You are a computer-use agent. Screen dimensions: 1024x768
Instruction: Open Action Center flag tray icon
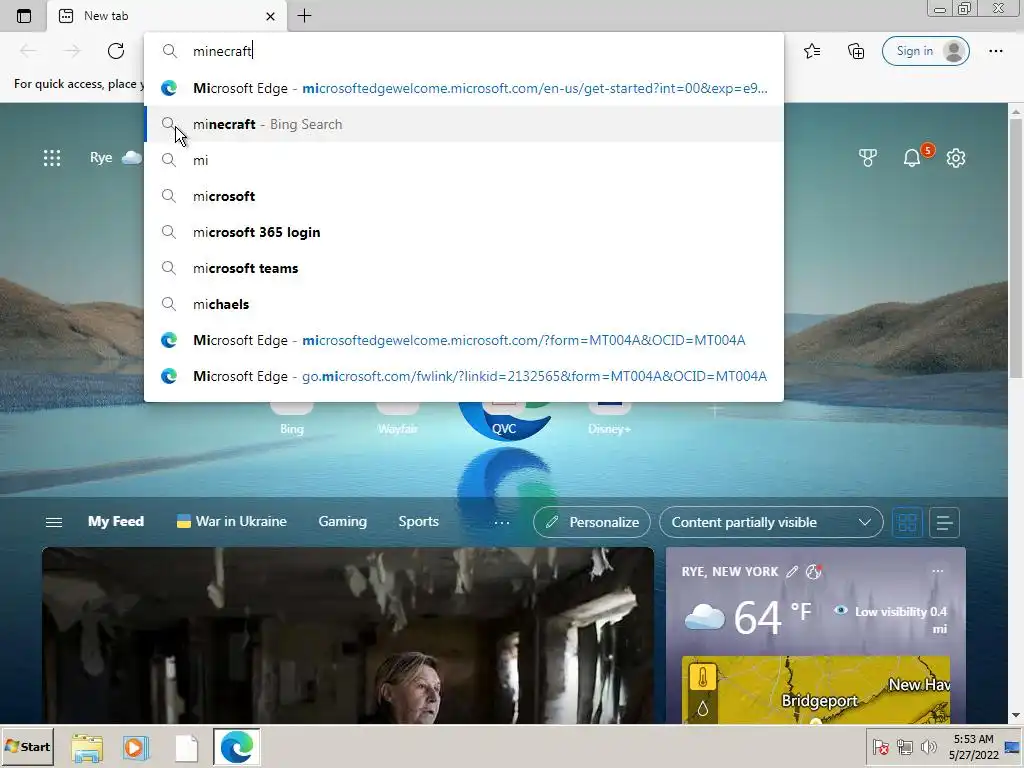[880, 746]
